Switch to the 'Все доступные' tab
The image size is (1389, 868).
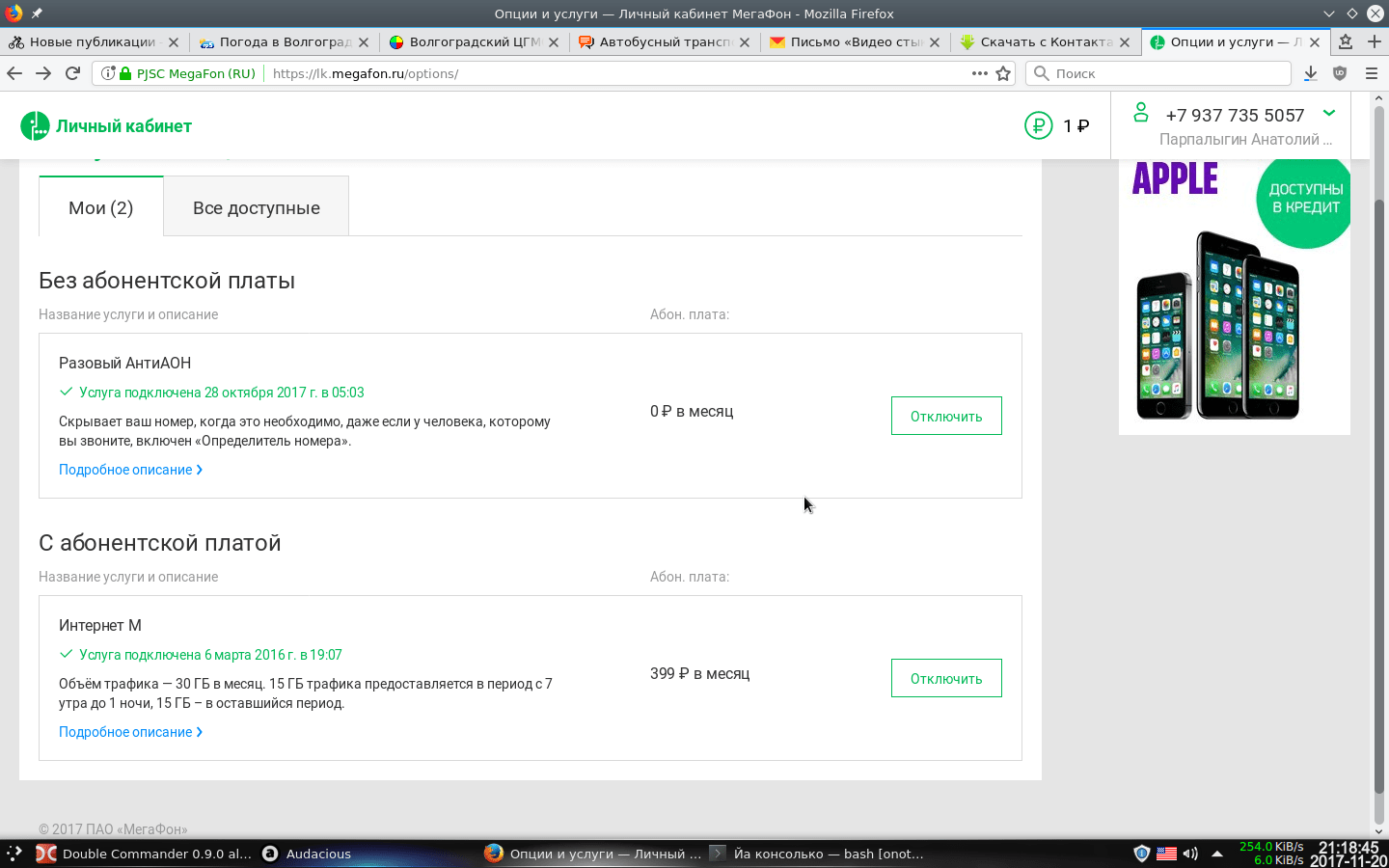tap(257, 206)
